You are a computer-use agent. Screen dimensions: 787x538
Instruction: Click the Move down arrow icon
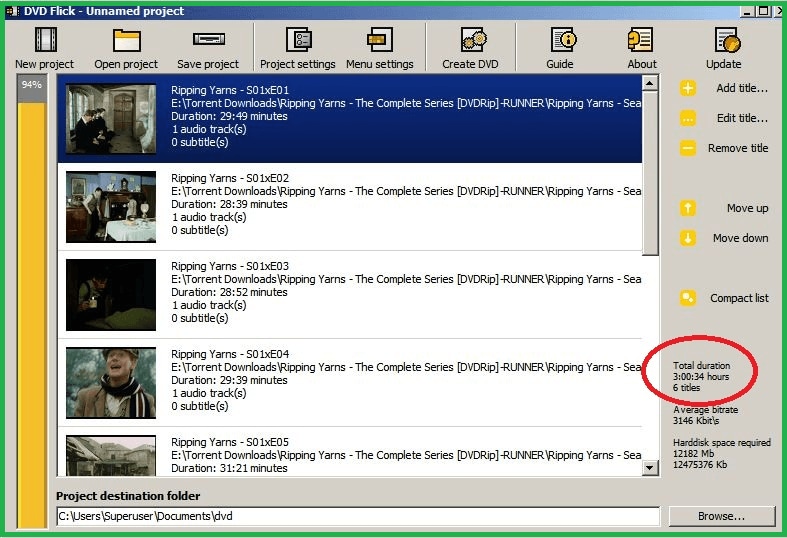pyautogui.click(x=688, y=238)
